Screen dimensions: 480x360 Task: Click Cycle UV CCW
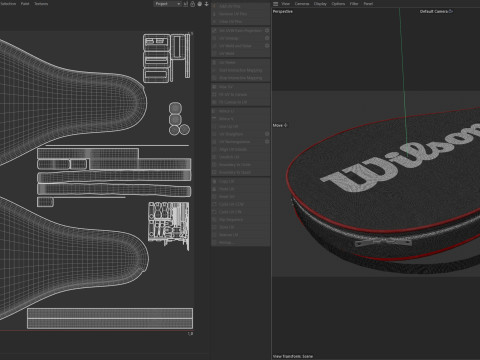(240, 204)
